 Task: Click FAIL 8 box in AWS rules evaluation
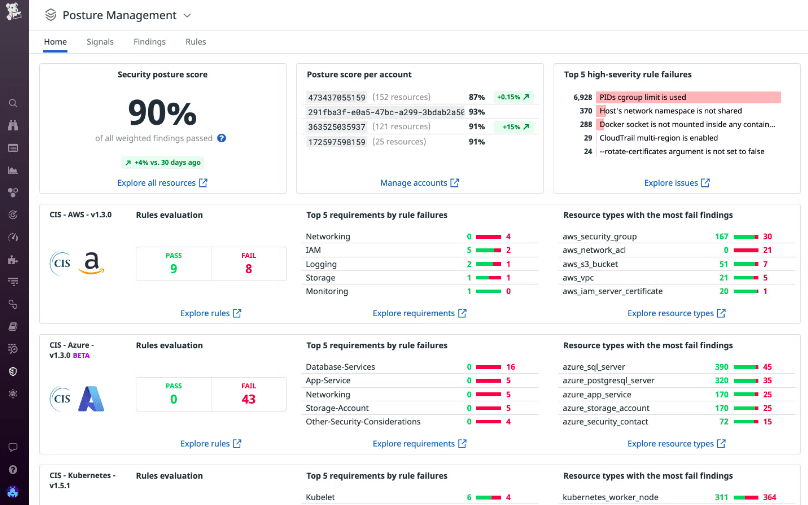click(249, 263)
